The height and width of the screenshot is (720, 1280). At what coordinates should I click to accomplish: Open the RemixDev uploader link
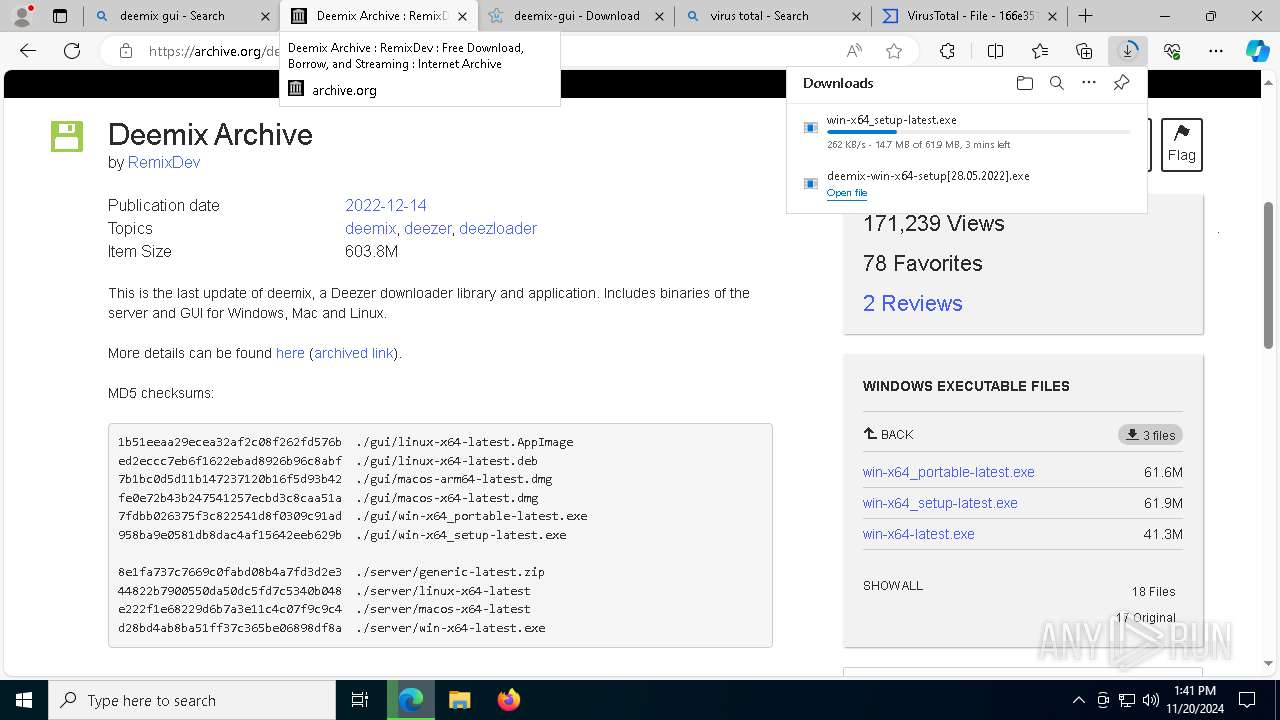164,162
